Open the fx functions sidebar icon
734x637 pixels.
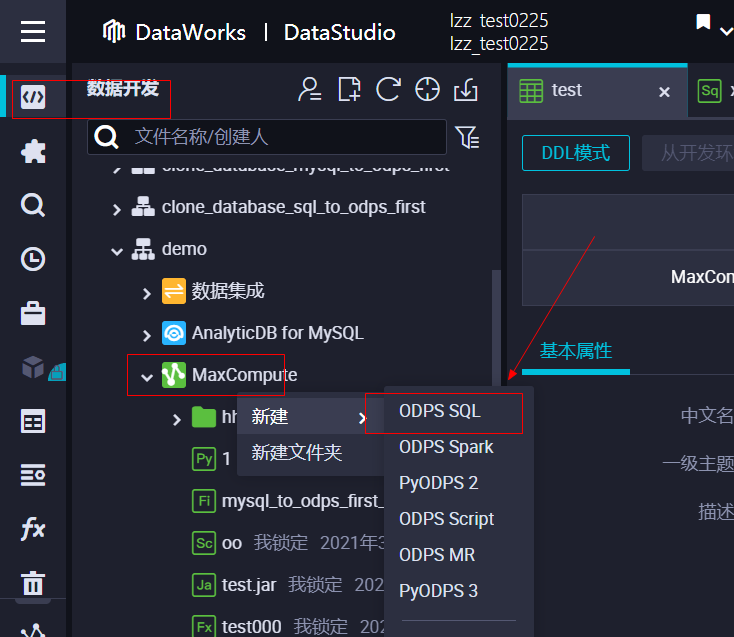33,529
